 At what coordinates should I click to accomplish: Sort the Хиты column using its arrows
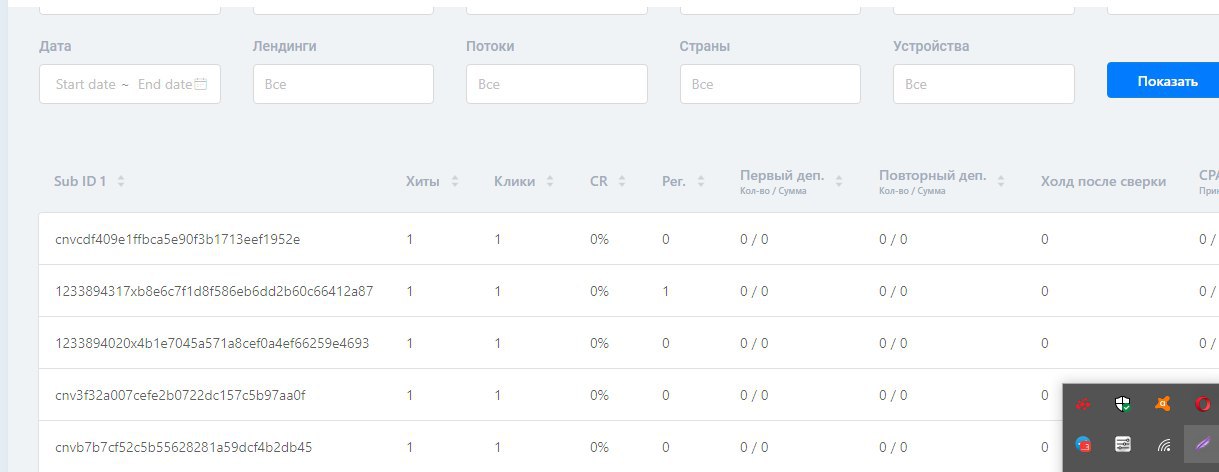tap(455, 182)
